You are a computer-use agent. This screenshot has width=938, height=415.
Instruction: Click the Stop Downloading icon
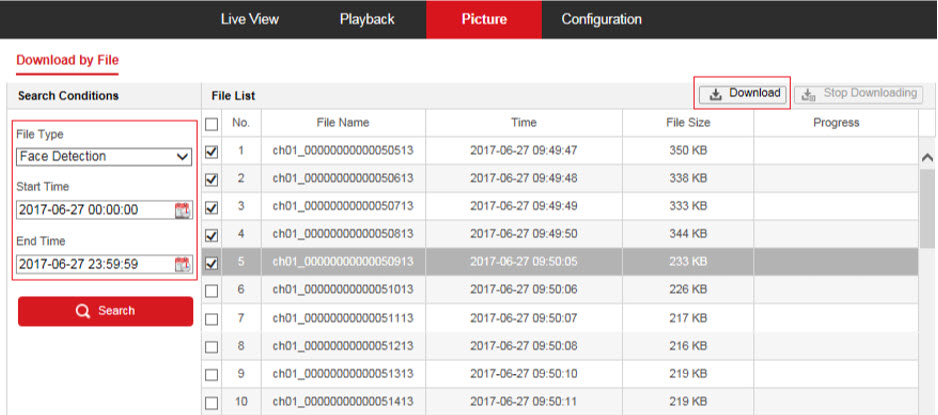pos(809,94)
